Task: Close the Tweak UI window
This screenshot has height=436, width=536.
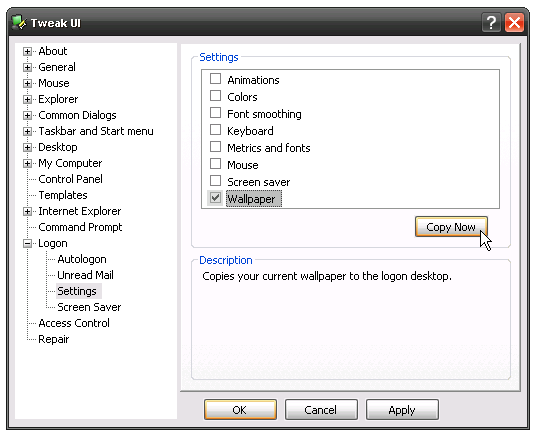Action: pos(514,23)
